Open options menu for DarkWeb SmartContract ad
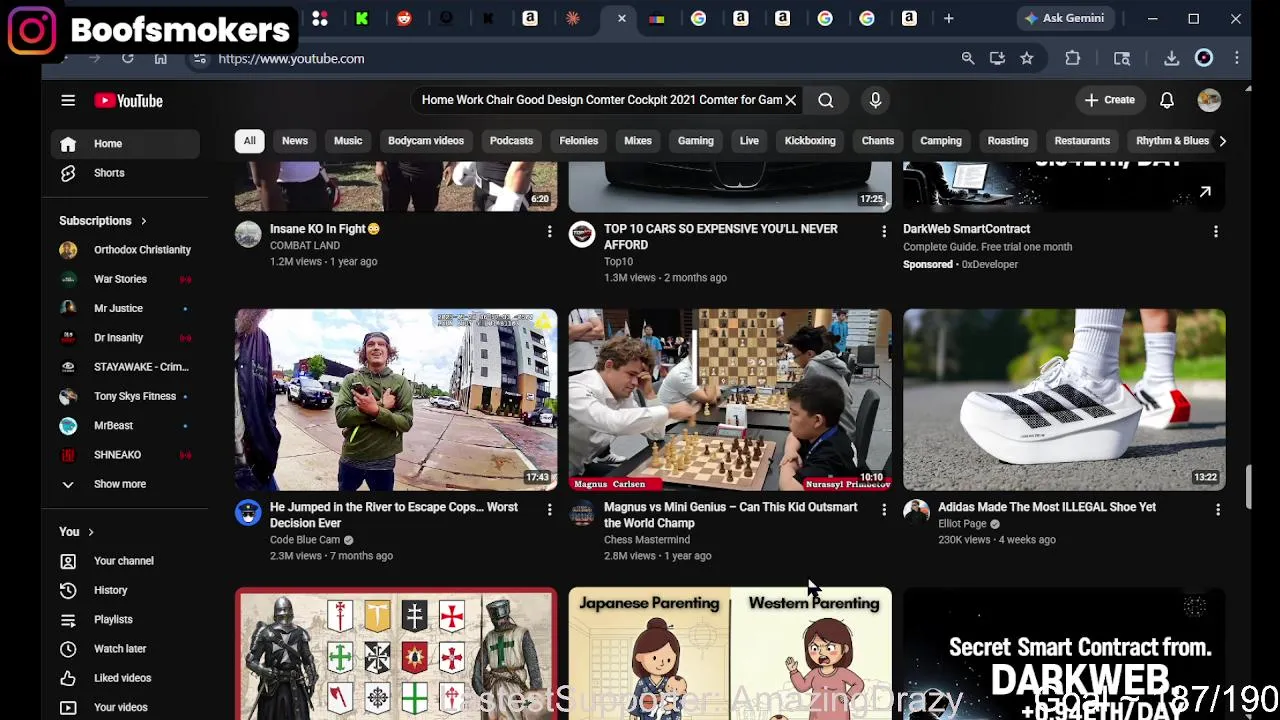 point(1216,232)
